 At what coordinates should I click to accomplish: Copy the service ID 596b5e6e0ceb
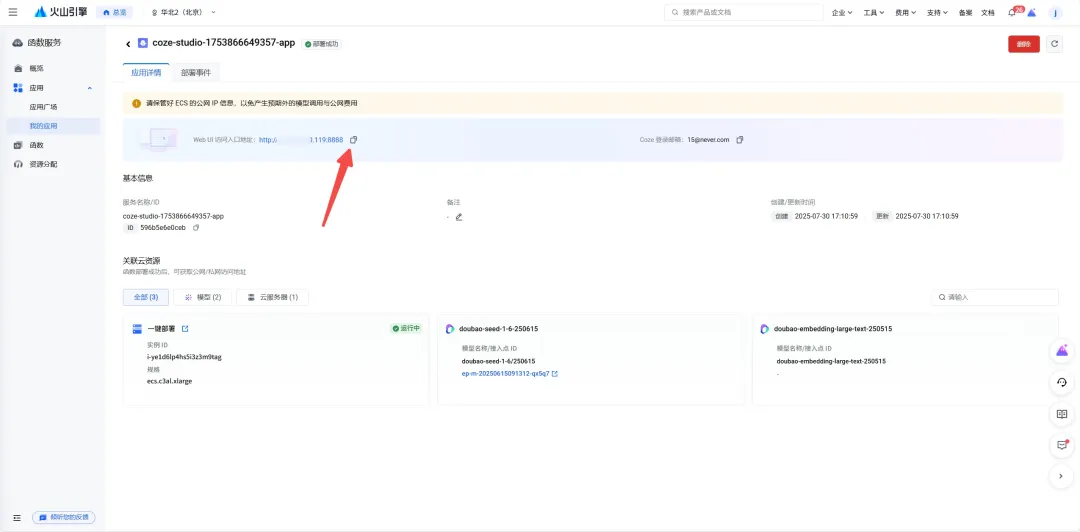coord(196,227)
